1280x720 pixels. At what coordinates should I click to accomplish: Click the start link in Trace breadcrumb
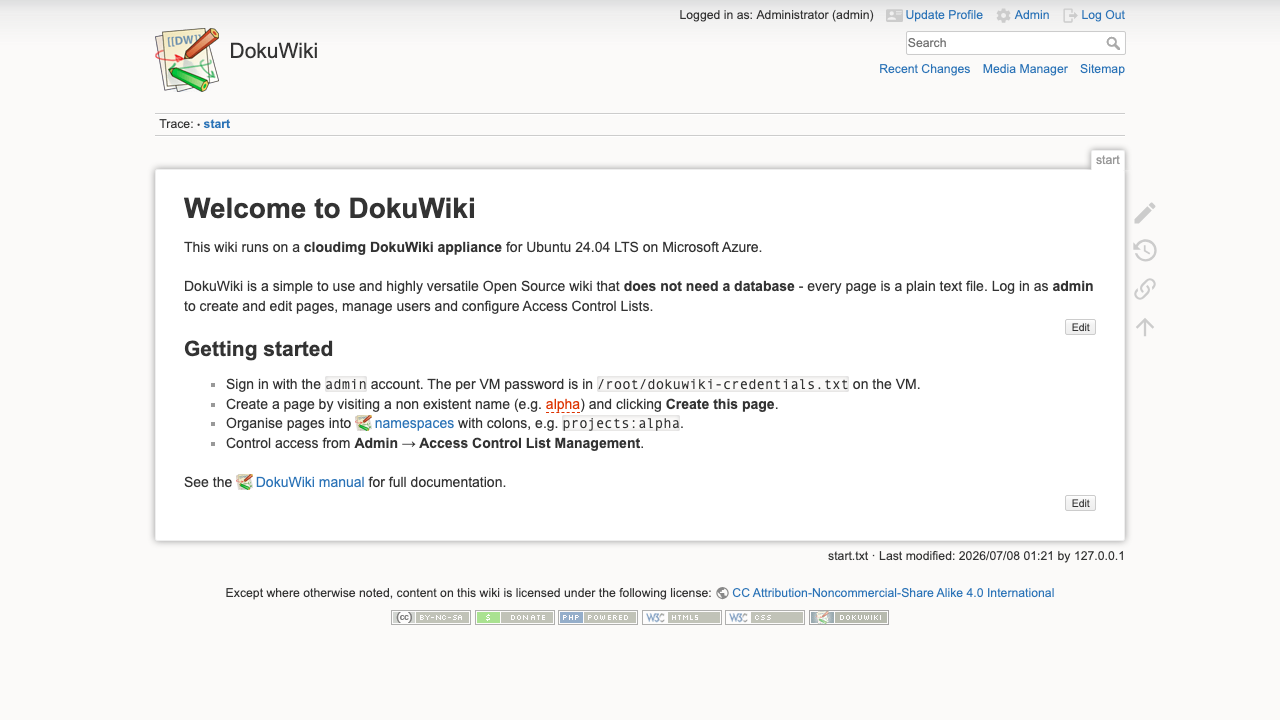click(x=217, y=124)
